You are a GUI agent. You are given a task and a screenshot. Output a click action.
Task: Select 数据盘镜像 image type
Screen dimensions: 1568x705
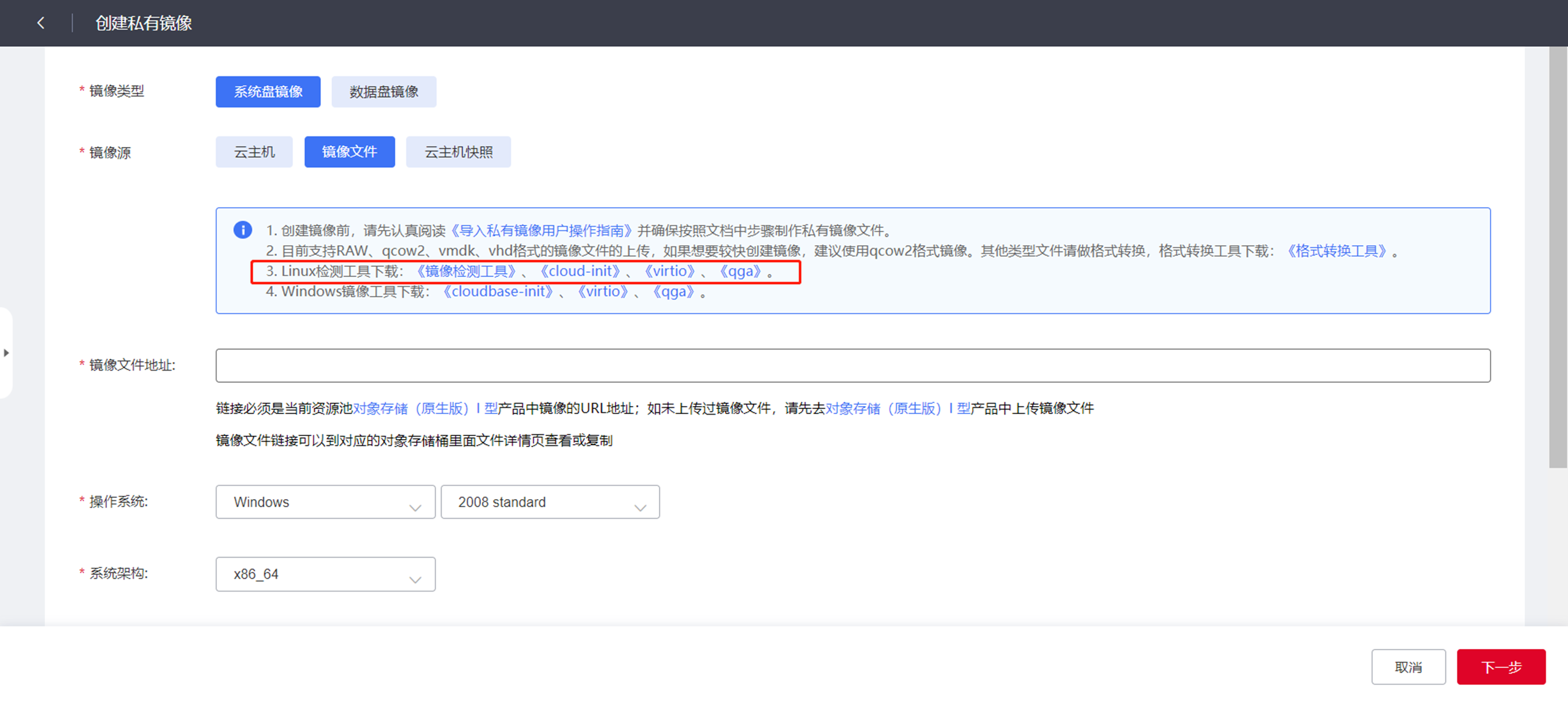point(384,91)
